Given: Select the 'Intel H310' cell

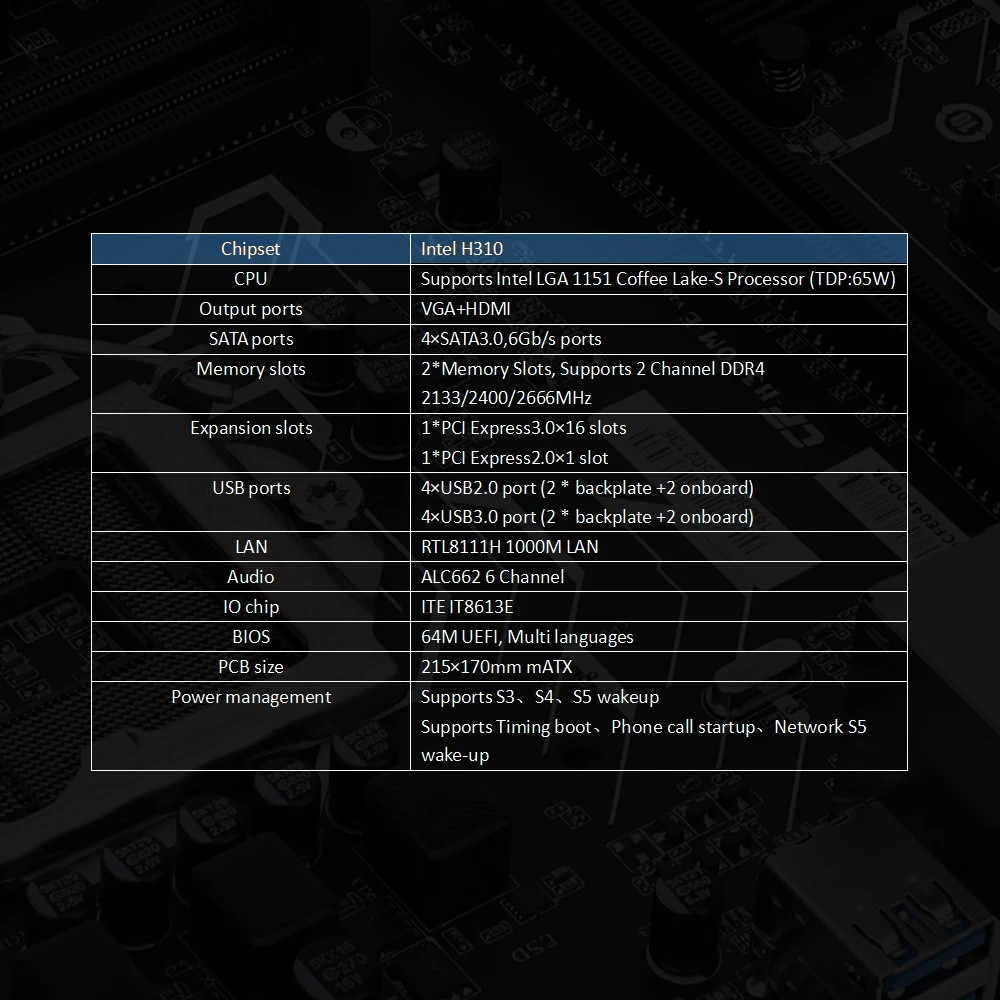Looking at the screenshot, I should [x=659, y=249].
